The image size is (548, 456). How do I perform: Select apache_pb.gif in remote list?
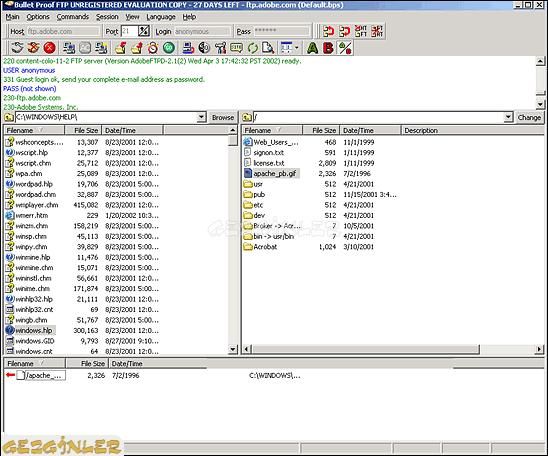pos(272,173)
